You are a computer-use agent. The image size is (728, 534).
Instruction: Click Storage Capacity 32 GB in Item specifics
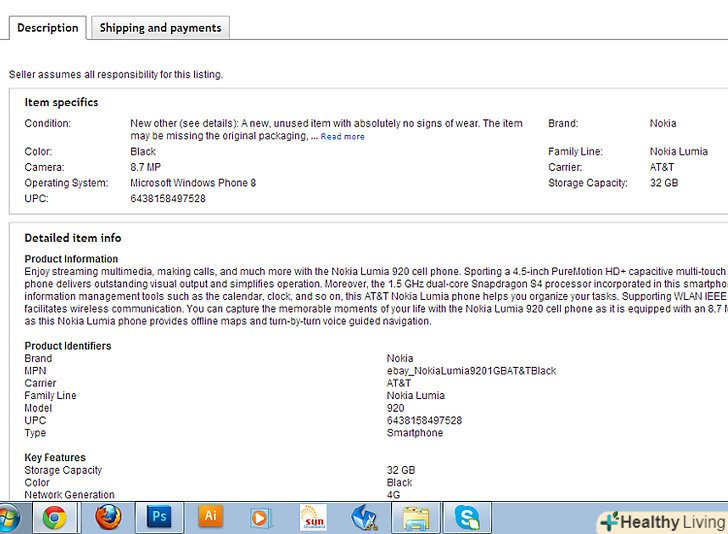pos(664,182)
